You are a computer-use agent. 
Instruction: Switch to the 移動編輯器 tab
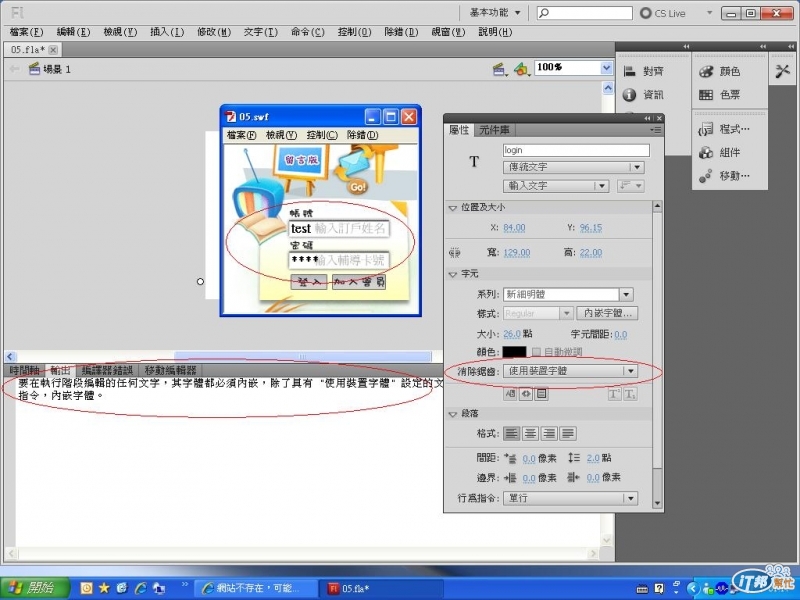(170, 370)
